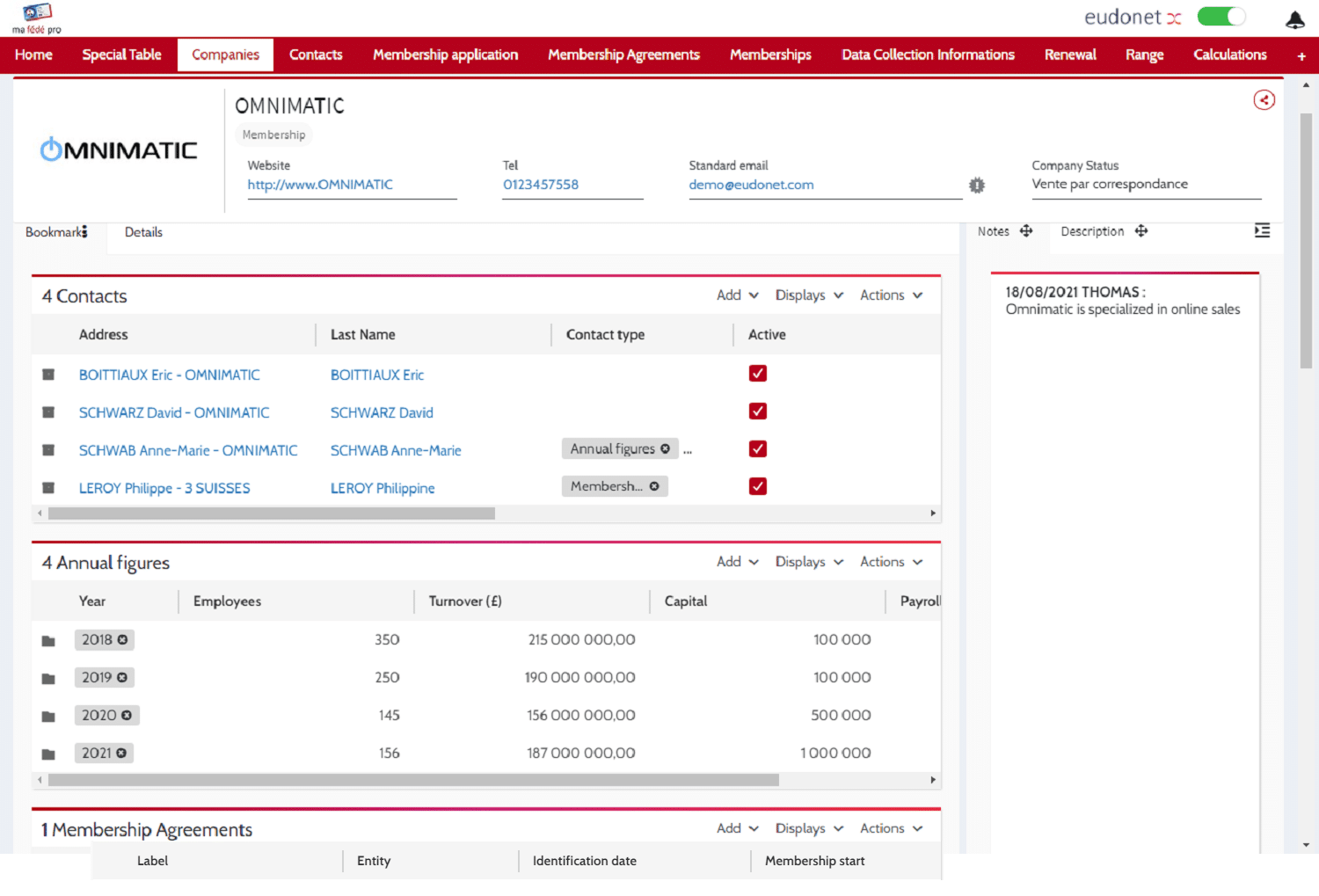Uncheck Active for LEROY Philippine
The width and height of the screenshot is (1319, 896).
click(x=758, y=486)
